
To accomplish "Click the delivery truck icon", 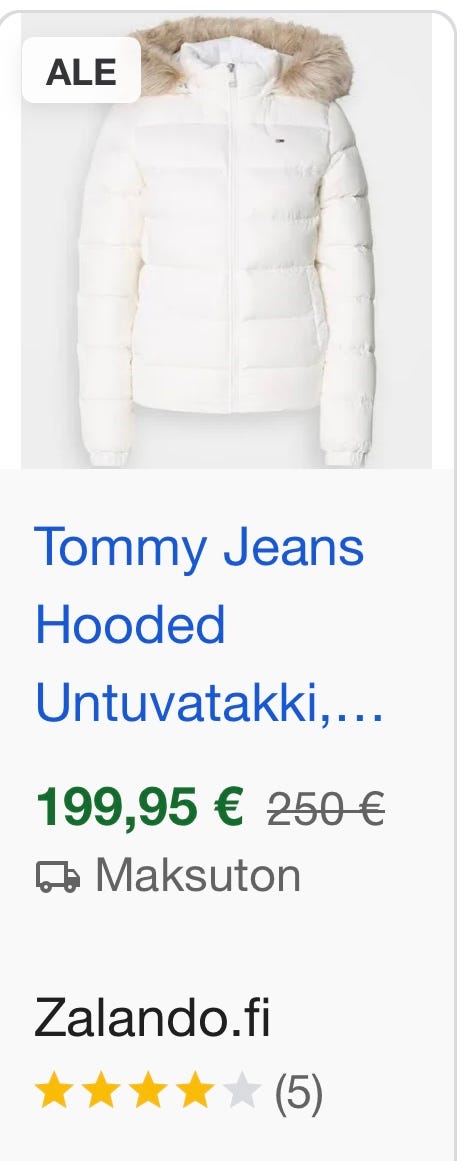I will [x=58, y=877].
